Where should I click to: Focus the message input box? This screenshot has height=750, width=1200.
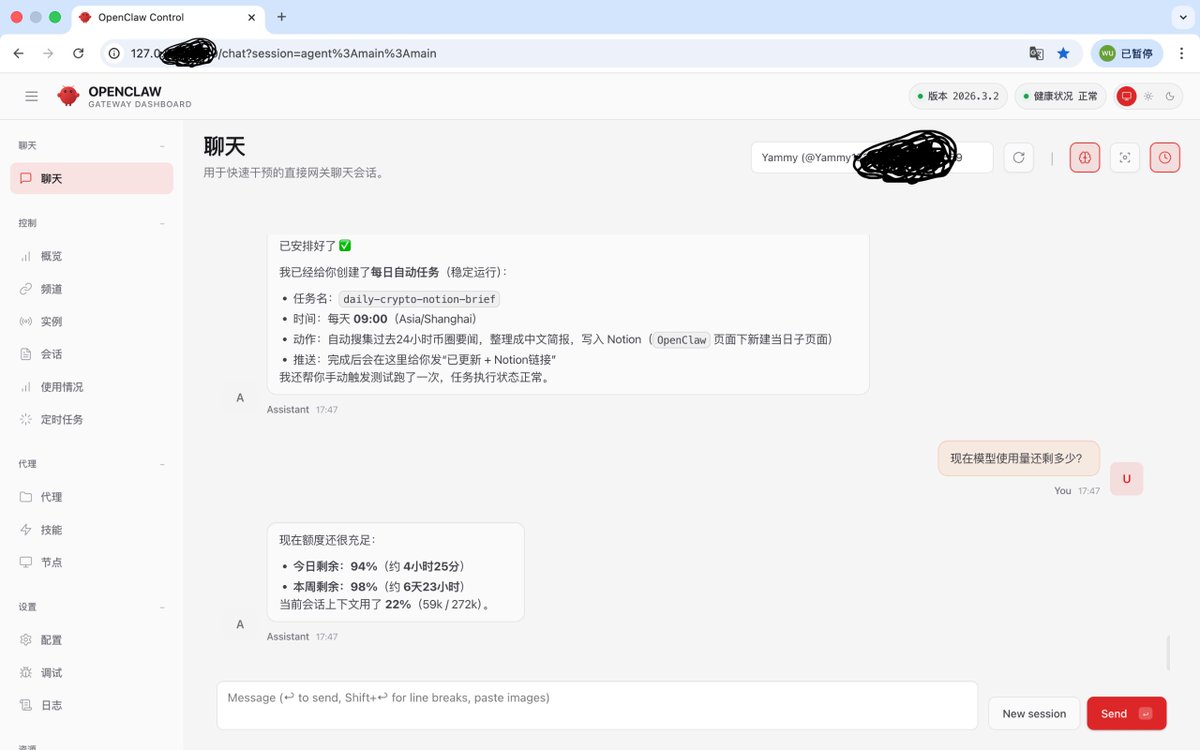coord(597,706)
